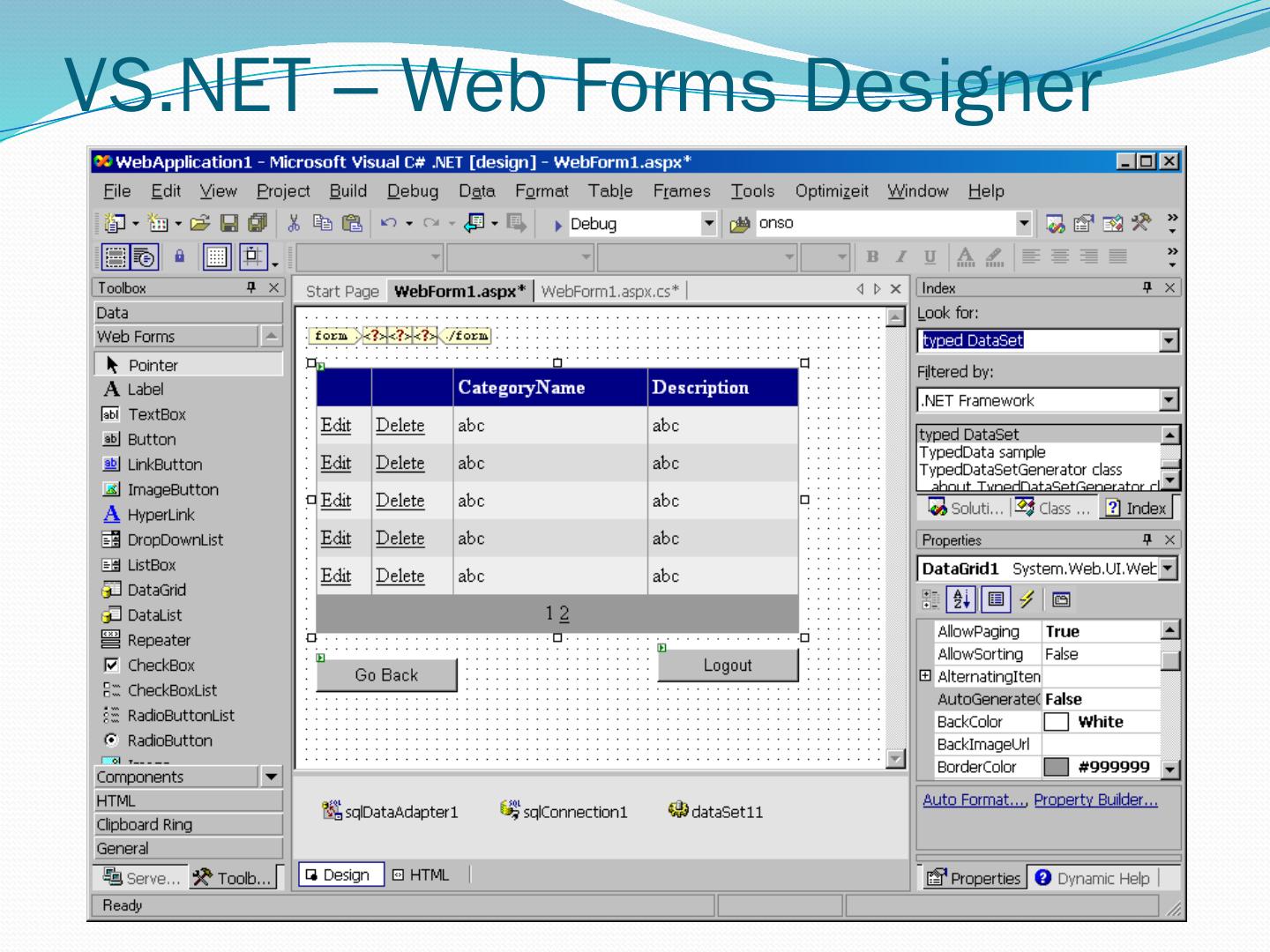
Task: Click the Open File toolbar icon
Action: point(200,224)
